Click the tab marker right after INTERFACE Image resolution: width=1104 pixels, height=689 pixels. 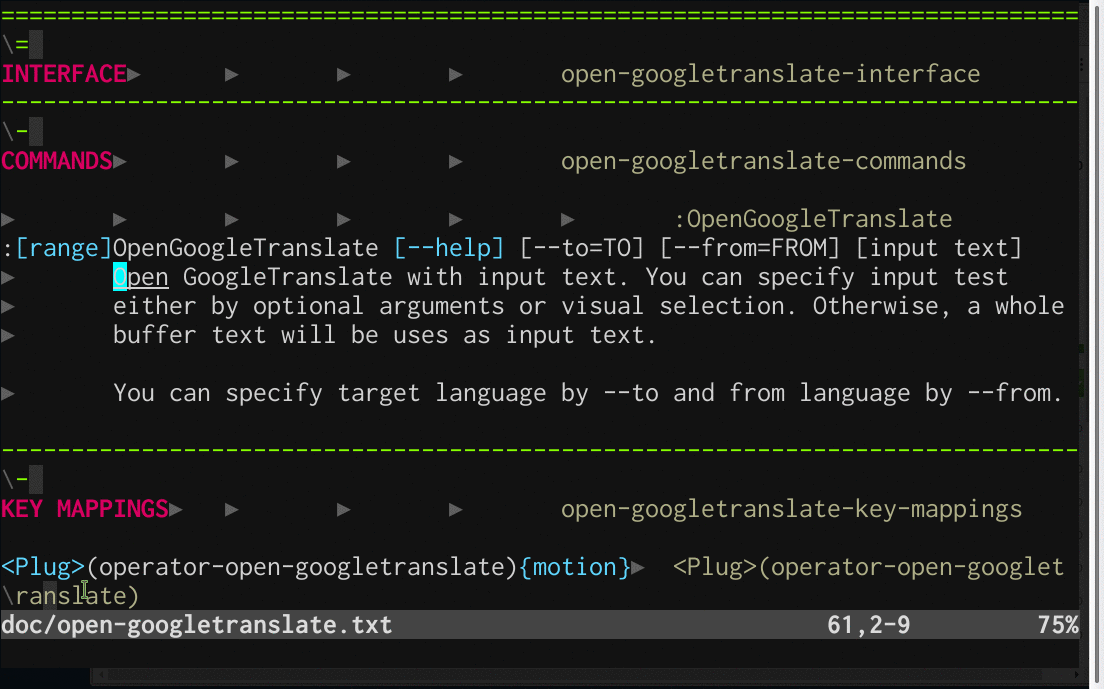(134, 75)
